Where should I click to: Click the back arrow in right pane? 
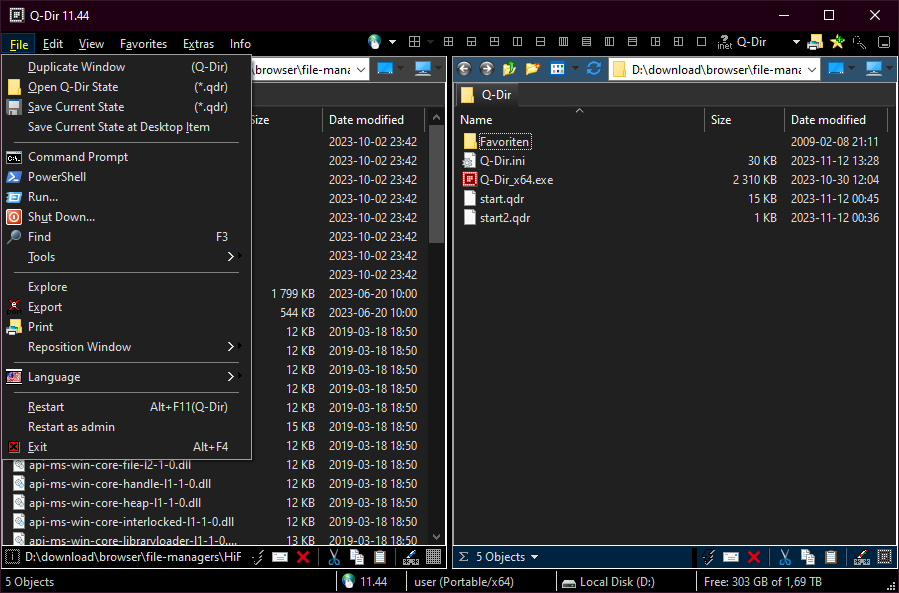(x=465, y=69)
